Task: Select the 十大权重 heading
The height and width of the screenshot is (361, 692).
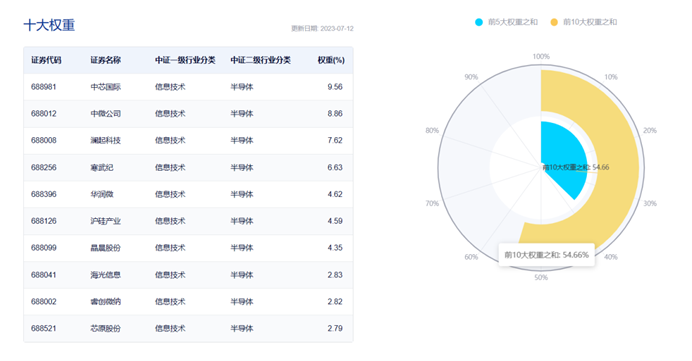Action: click(49, 25)
